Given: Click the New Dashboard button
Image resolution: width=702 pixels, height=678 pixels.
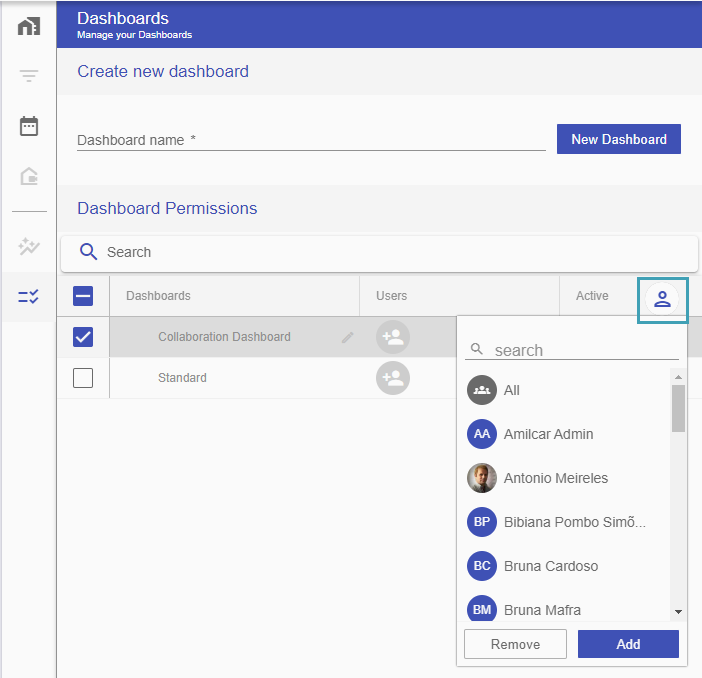Looking at the screenshot, I should point(619,139).
